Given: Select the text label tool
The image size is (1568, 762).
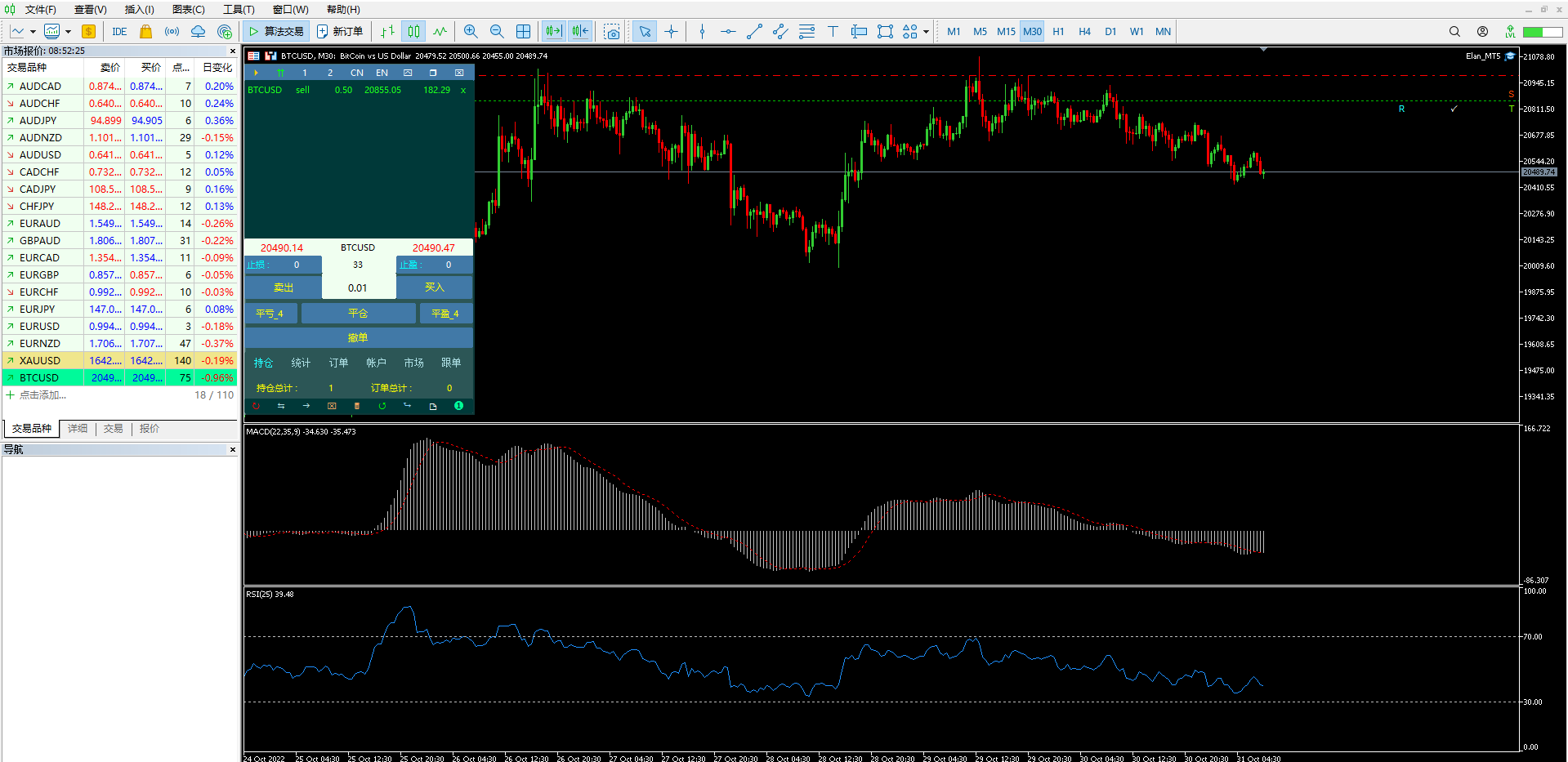Looking at the screenshot, I should pyautogui.click(x=859, y=32).
